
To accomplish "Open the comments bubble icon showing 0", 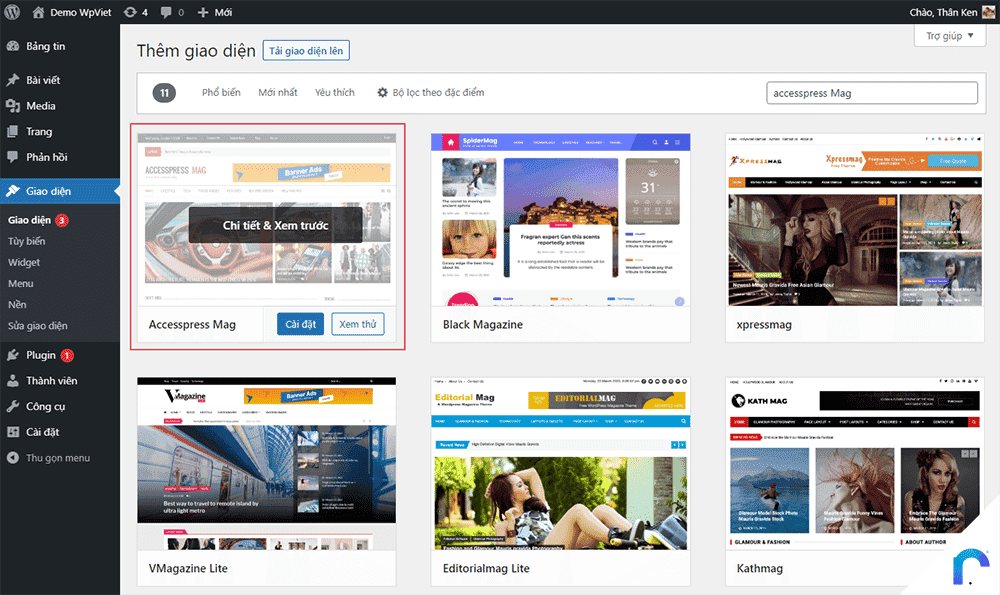I will click(x=166, y=12).
